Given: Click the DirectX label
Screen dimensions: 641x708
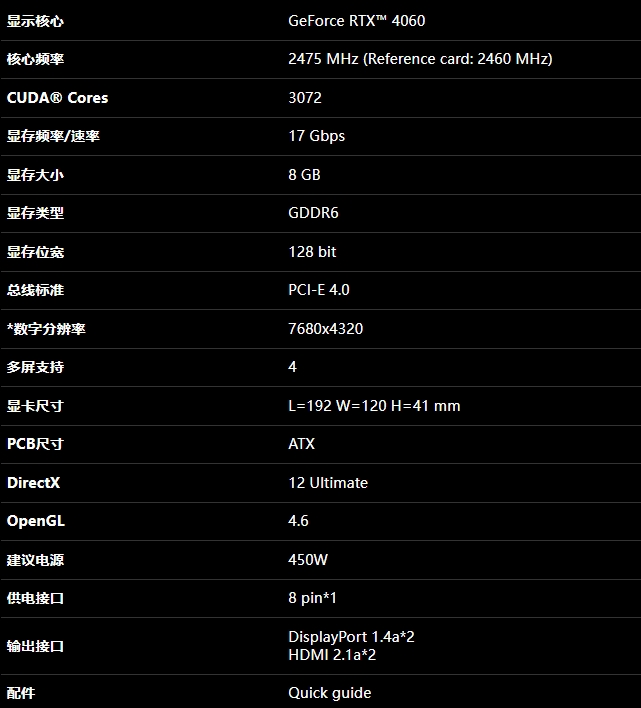Looking at the screenshot, I should pos(33,483).
